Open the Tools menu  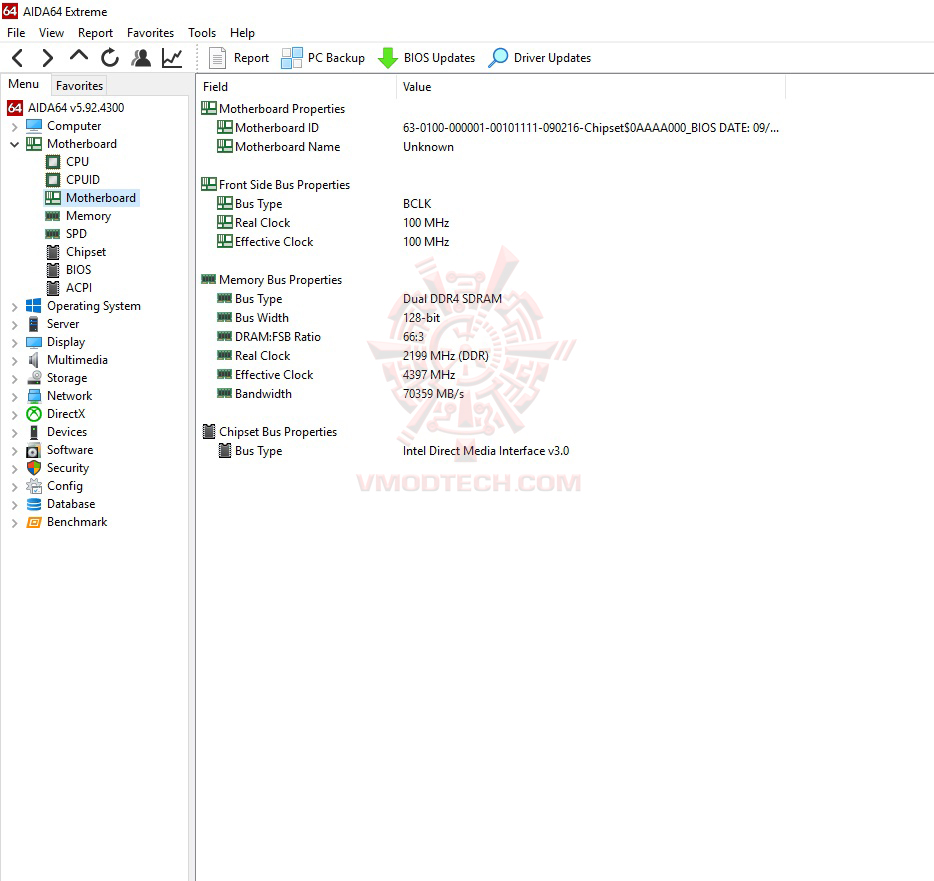(202, 33)
